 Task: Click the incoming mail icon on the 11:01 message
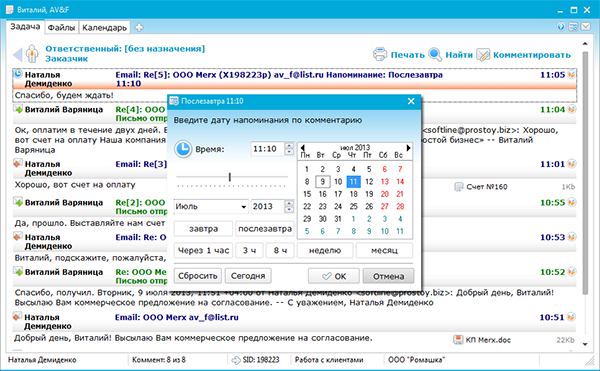(18, 164)
